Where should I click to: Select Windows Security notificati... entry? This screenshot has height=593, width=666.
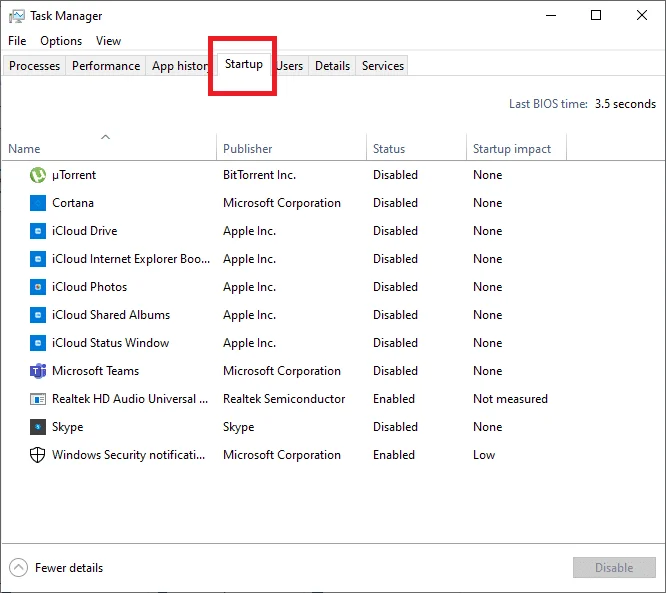coord(128,455)
